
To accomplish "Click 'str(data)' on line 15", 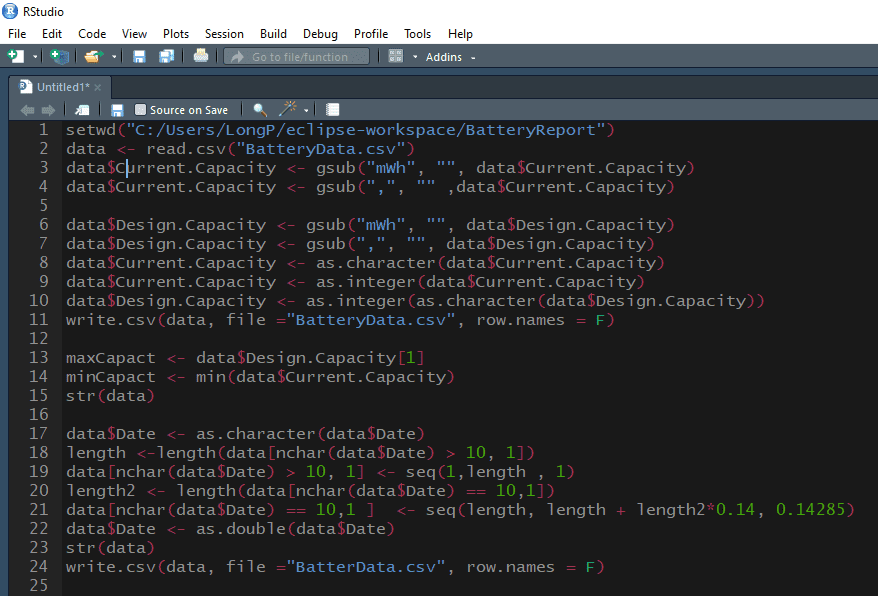I will tap(110, 396).
